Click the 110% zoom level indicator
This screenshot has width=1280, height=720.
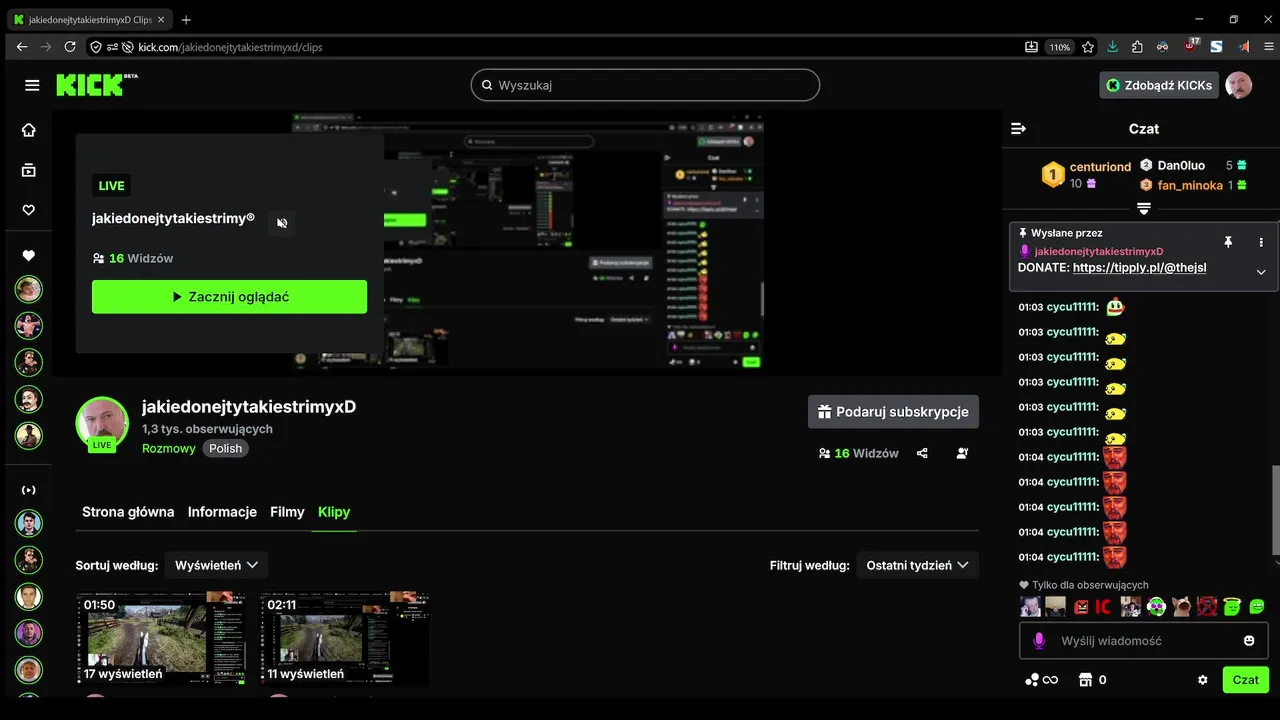1059,47
